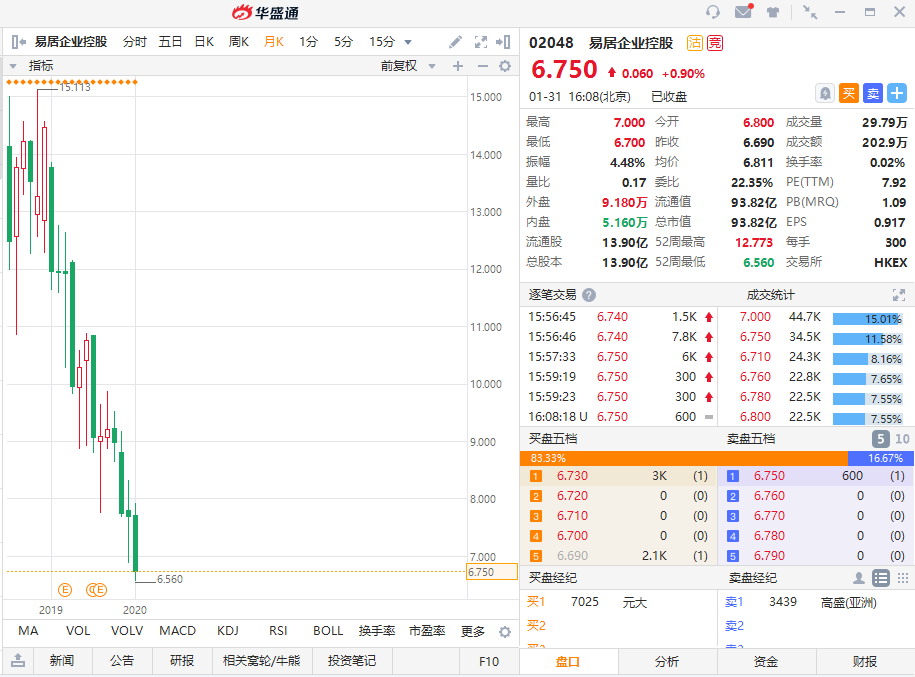Open the 新闻 news button
Viewport: 915px width, 677px height.
click(62, 661)
